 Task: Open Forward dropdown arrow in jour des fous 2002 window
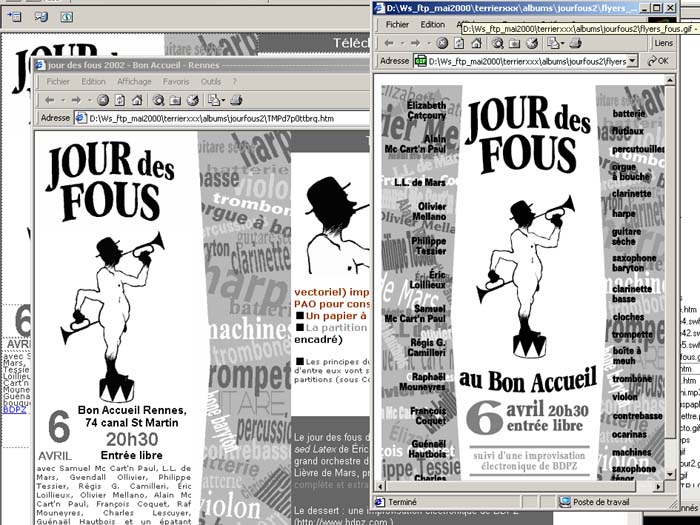click(89, 101)
